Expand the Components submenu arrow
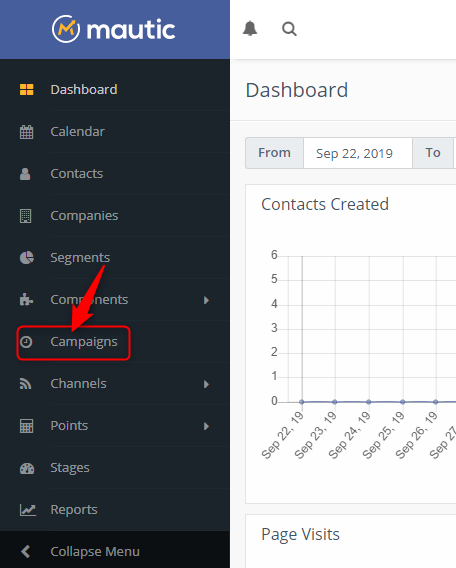Image resolution: width=456 pixels, height=568 pixels. pyautogui.click(x=206, y=300)
